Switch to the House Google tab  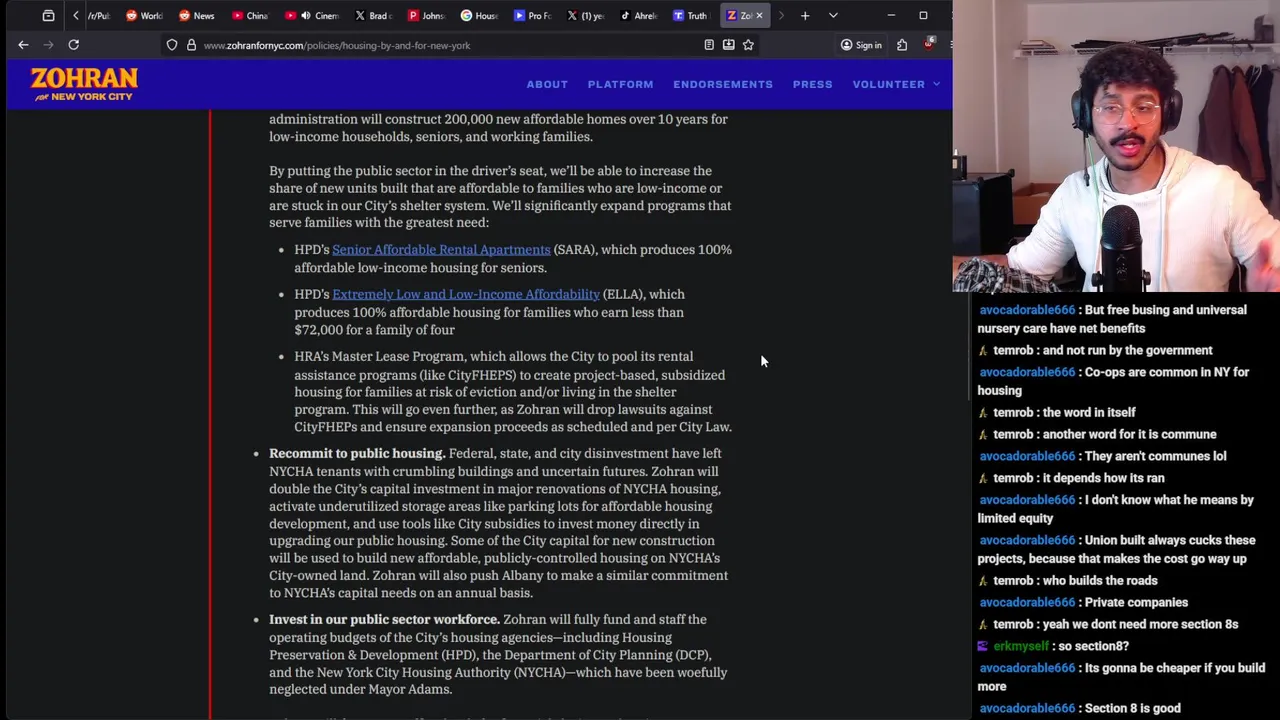(x=479, y=16)
